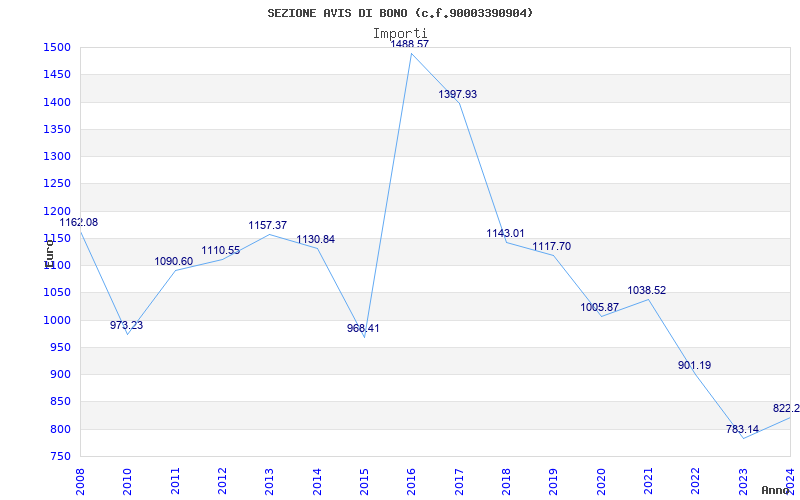Click the 1400 y-axis tick label
Screen dimensions: 800x500
click(57, 103)
